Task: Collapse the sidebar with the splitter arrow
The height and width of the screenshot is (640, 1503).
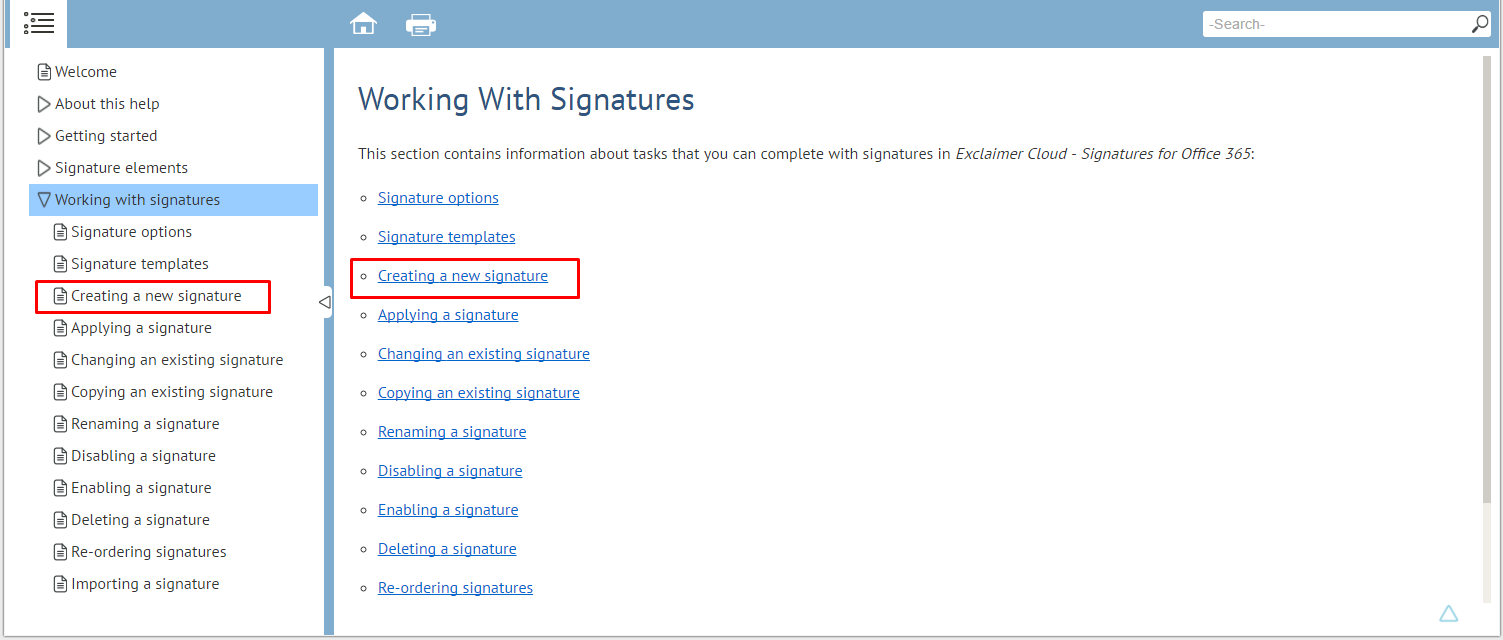Action: click(x=325, y=301)
